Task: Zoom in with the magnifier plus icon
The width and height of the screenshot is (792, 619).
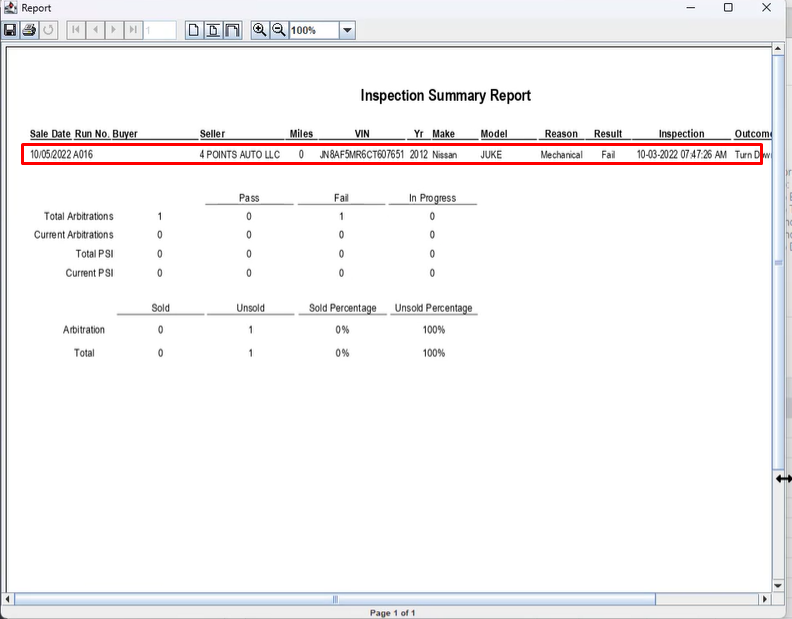Action: pos(260,30)
